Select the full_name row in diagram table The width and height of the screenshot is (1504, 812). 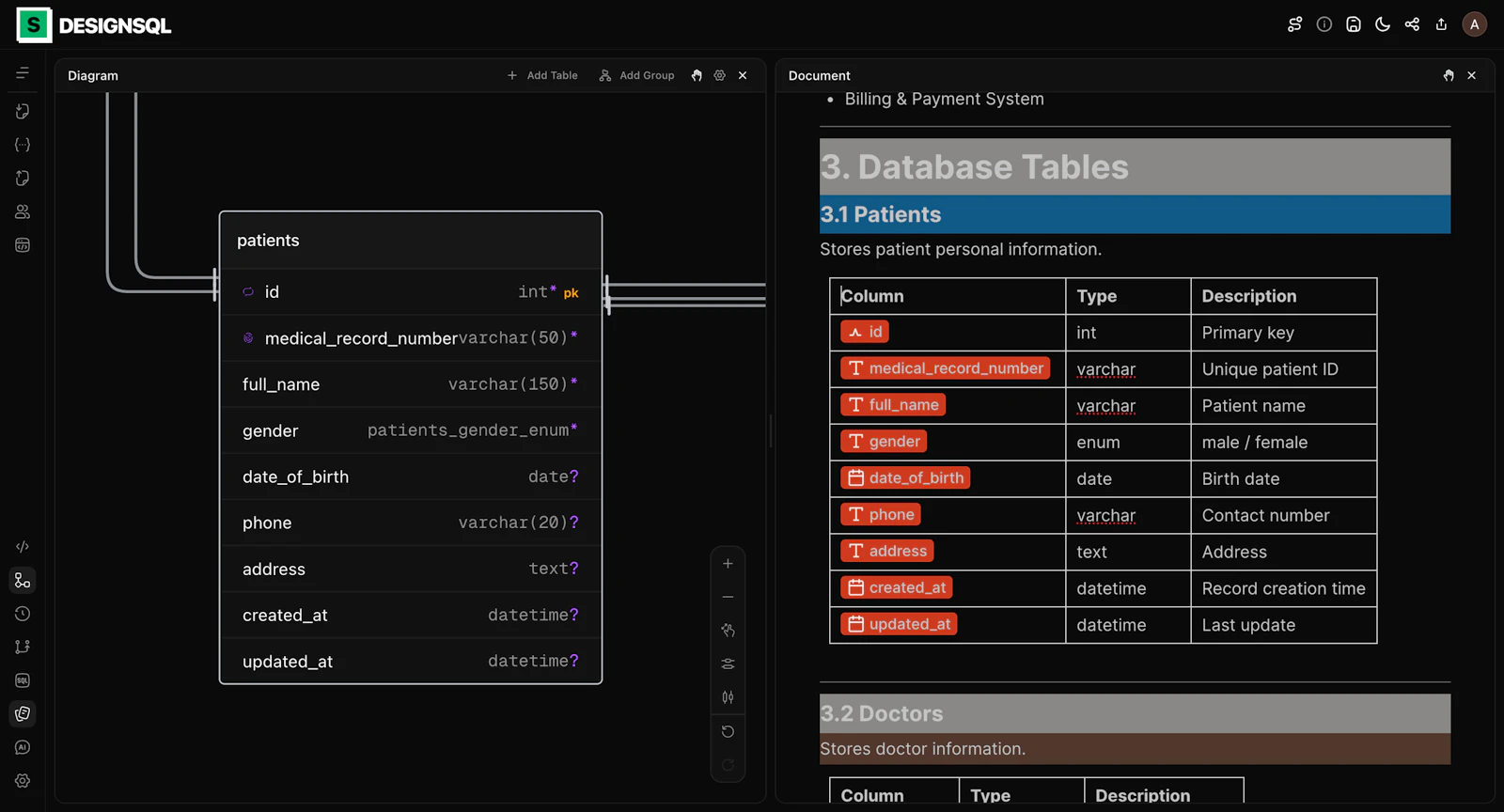(x=411, y=384)
